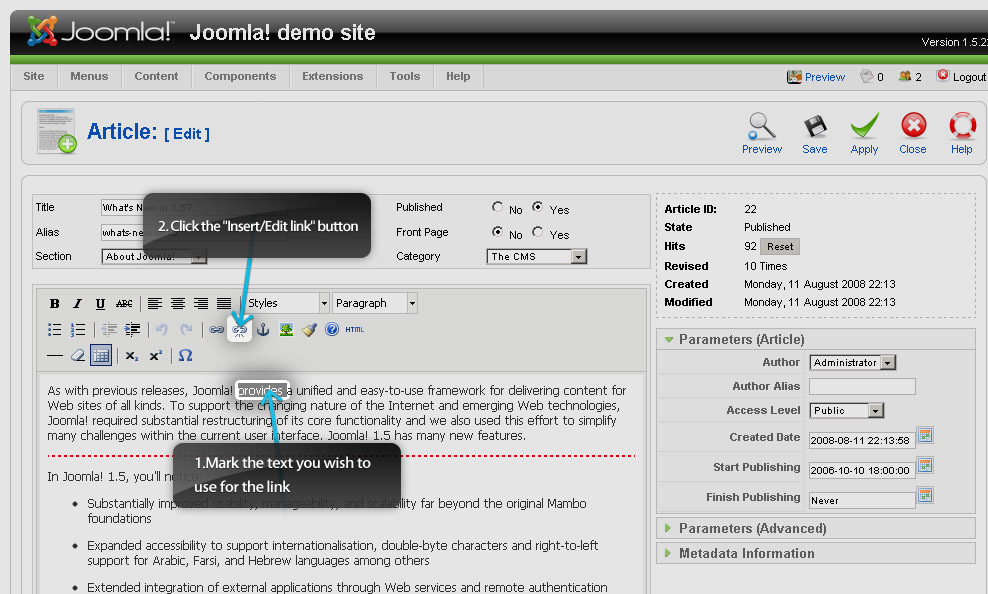Set Published to No
The image size is (988, 594).
(x=498, y=207)
